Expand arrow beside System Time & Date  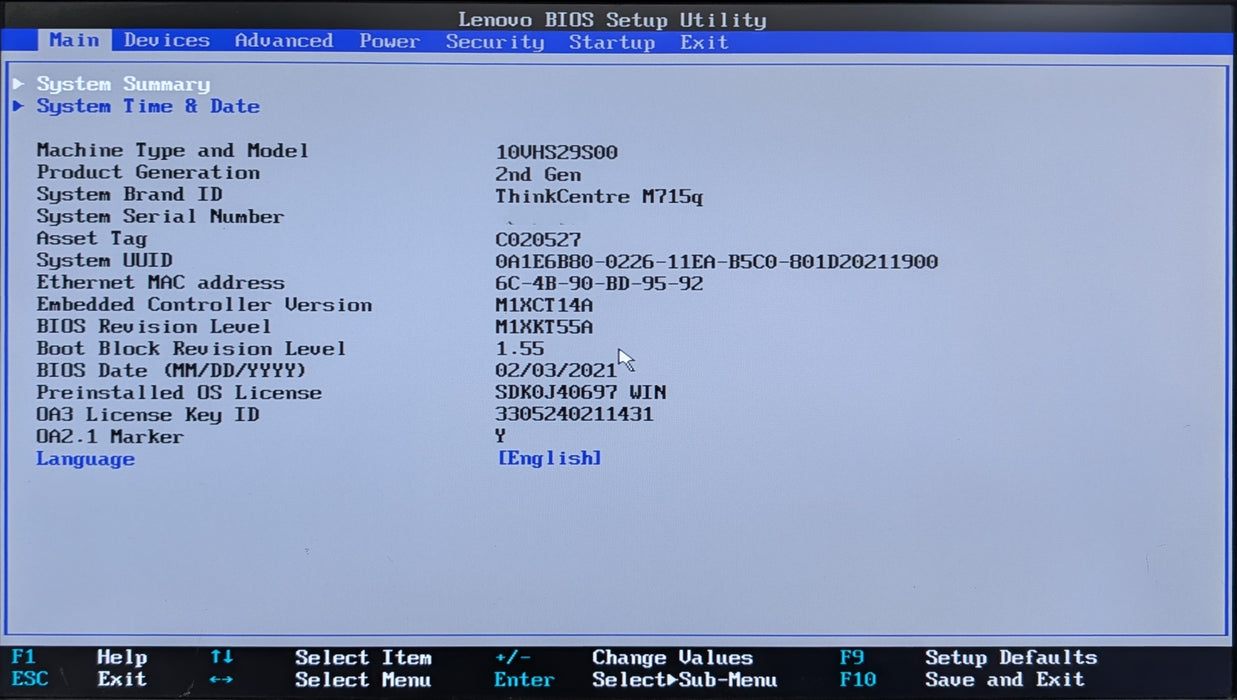[x=19, y=106]
